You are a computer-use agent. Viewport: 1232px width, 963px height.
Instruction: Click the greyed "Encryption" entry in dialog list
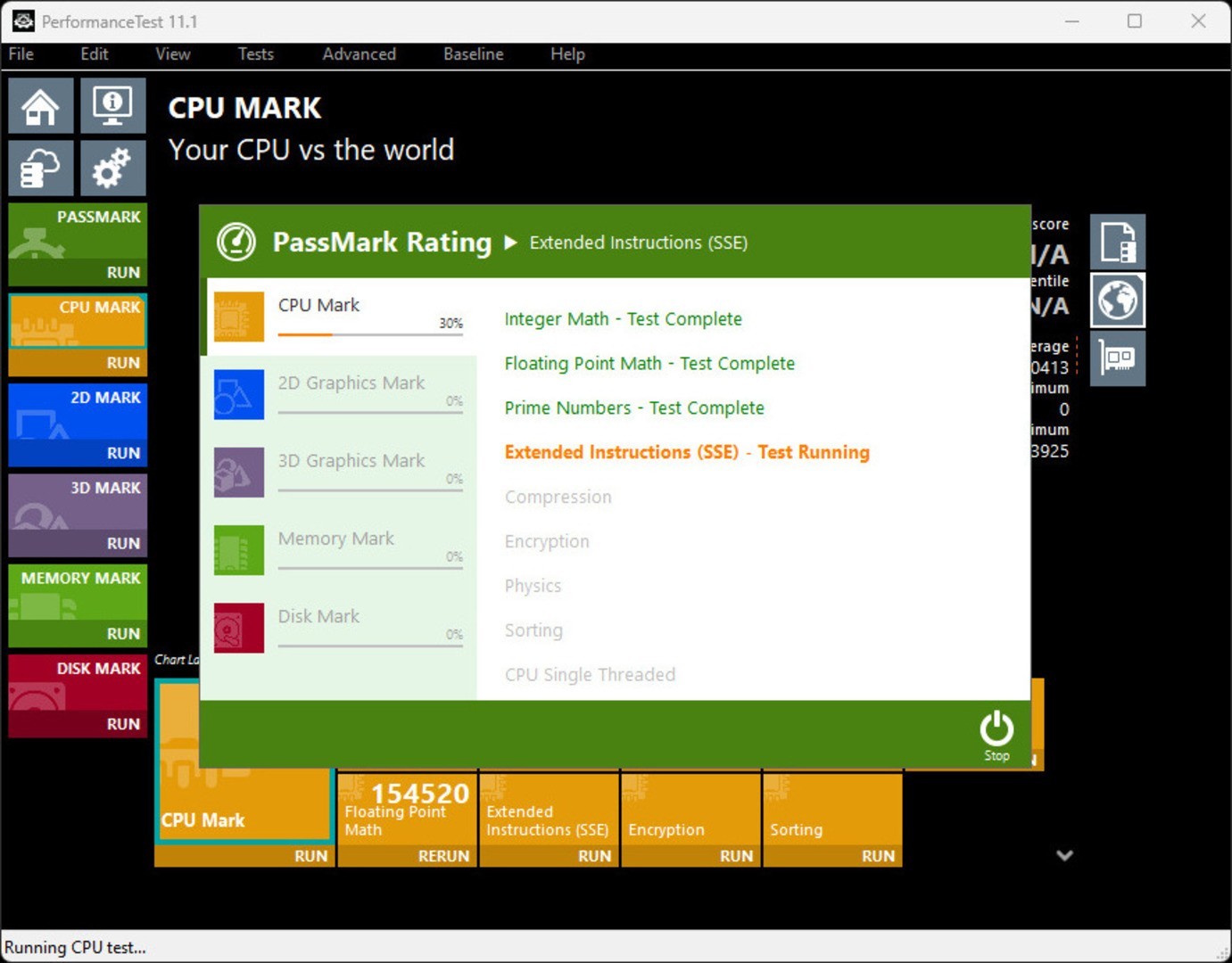(547, 541)
